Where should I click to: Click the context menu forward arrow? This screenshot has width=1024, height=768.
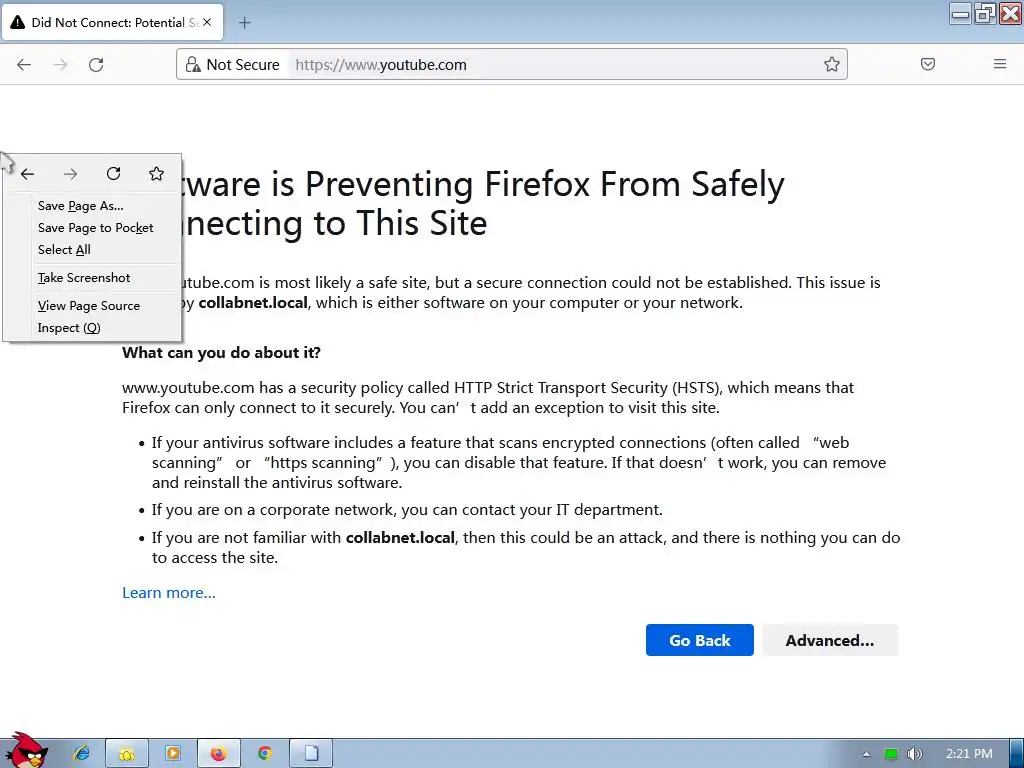click(71, 174)
